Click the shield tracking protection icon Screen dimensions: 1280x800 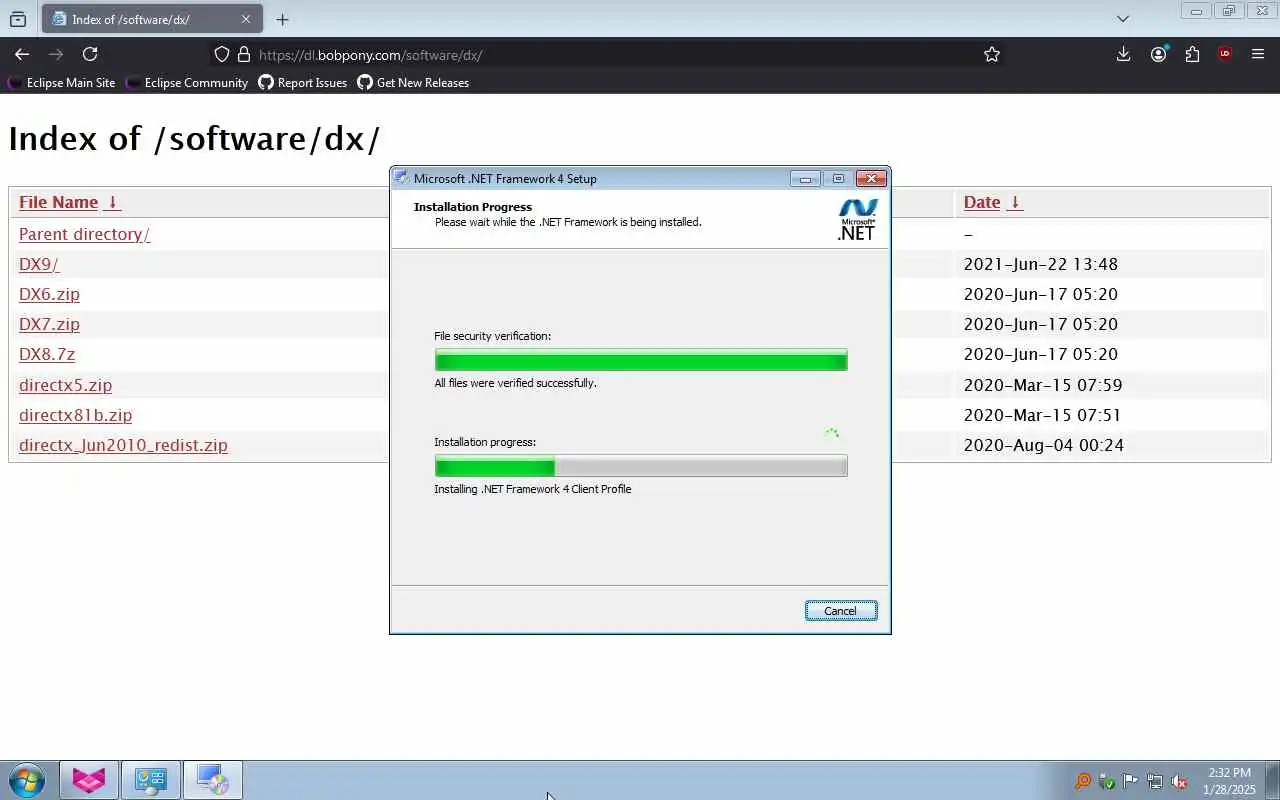coord(222,54)
